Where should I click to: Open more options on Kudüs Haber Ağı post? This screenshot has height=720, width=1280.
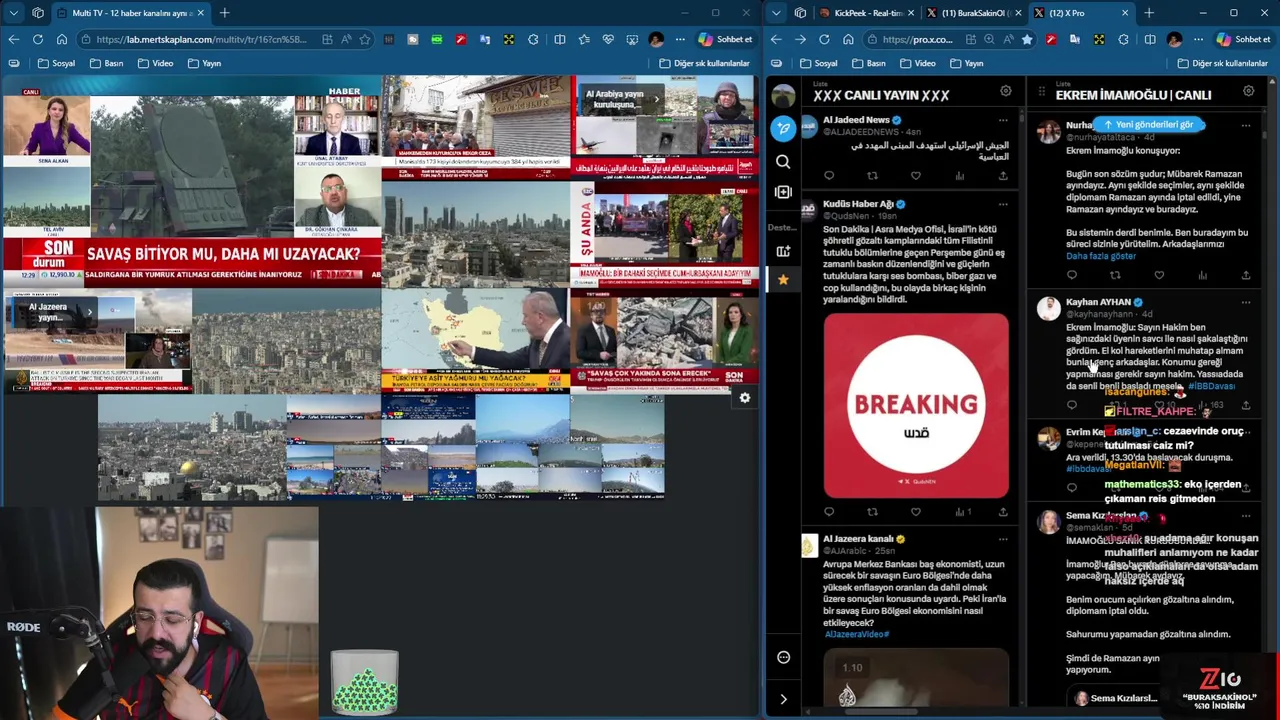(x=1003, y=204)
